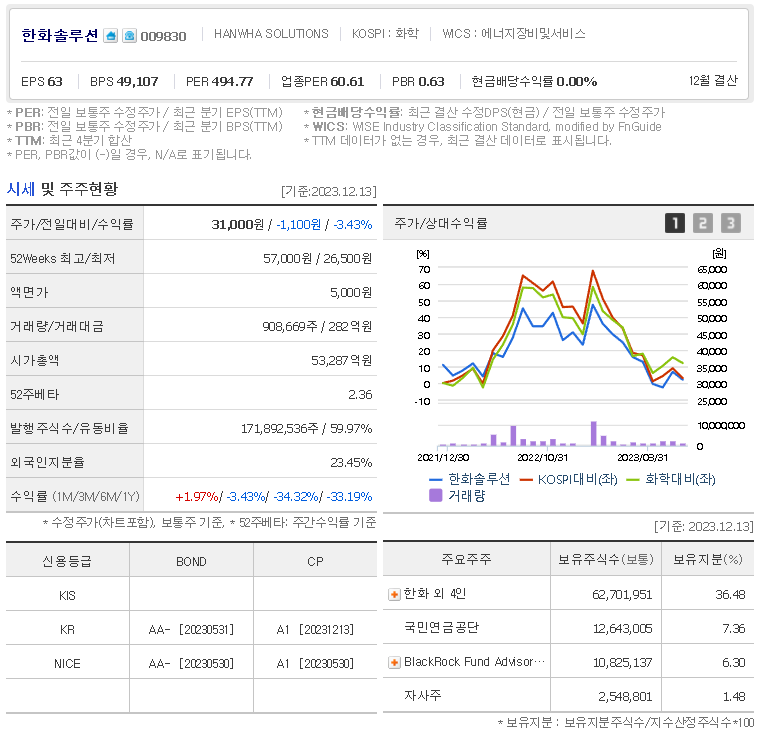
Task: Select the stock code 009830
Action: (163, 37)
